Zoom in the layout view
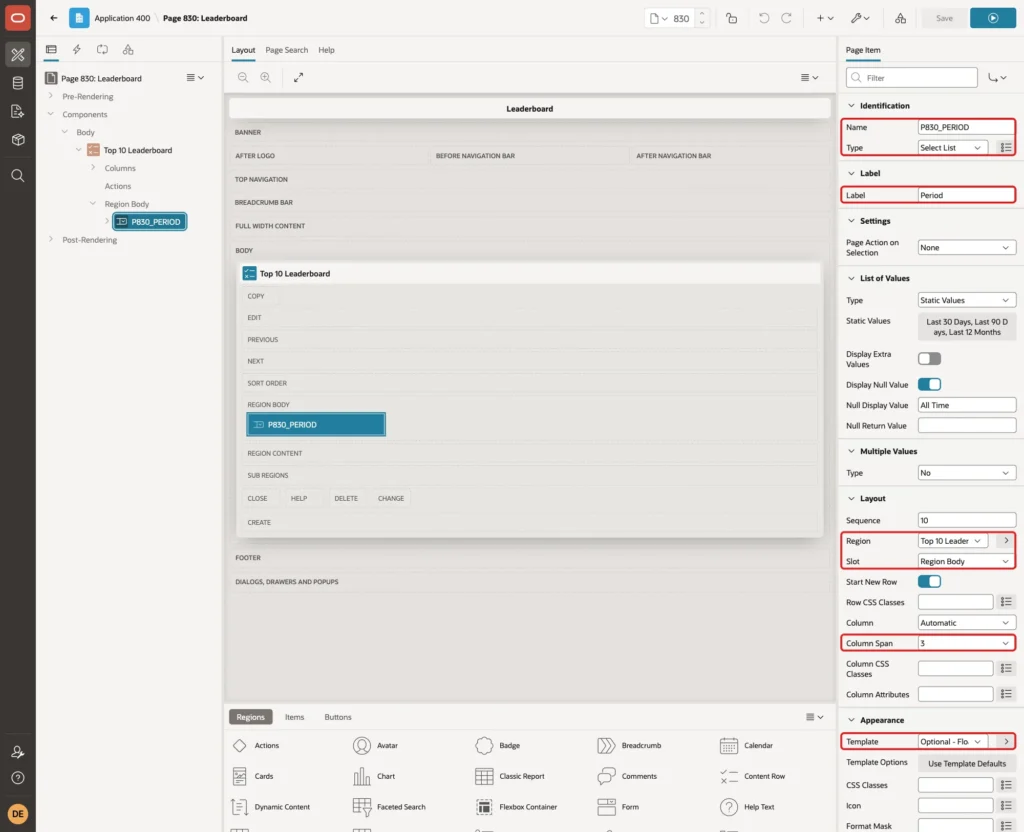 [266, 78]
